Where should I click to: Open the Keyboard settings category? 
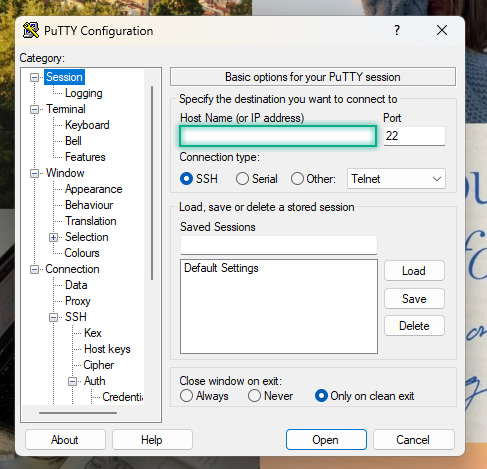coord(87,125)
